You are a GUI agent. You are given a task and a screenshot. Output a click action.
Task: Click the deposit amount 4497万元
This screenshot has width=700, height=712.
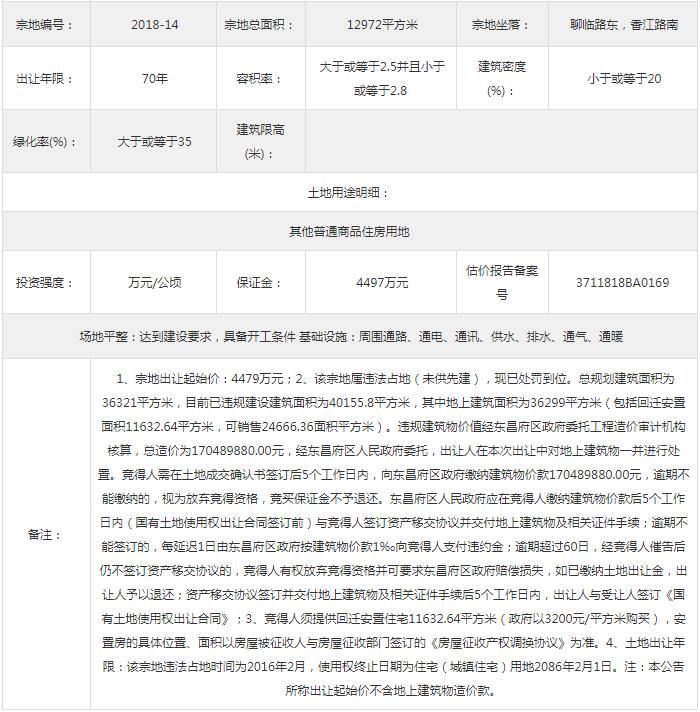[382, 282]
